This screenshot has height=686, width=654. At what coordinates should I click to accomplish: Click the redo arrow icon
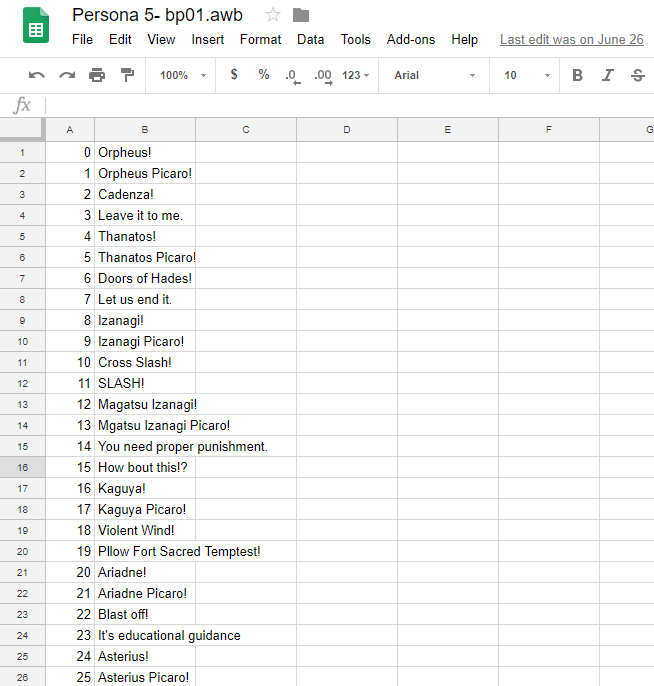pos(67,75)
